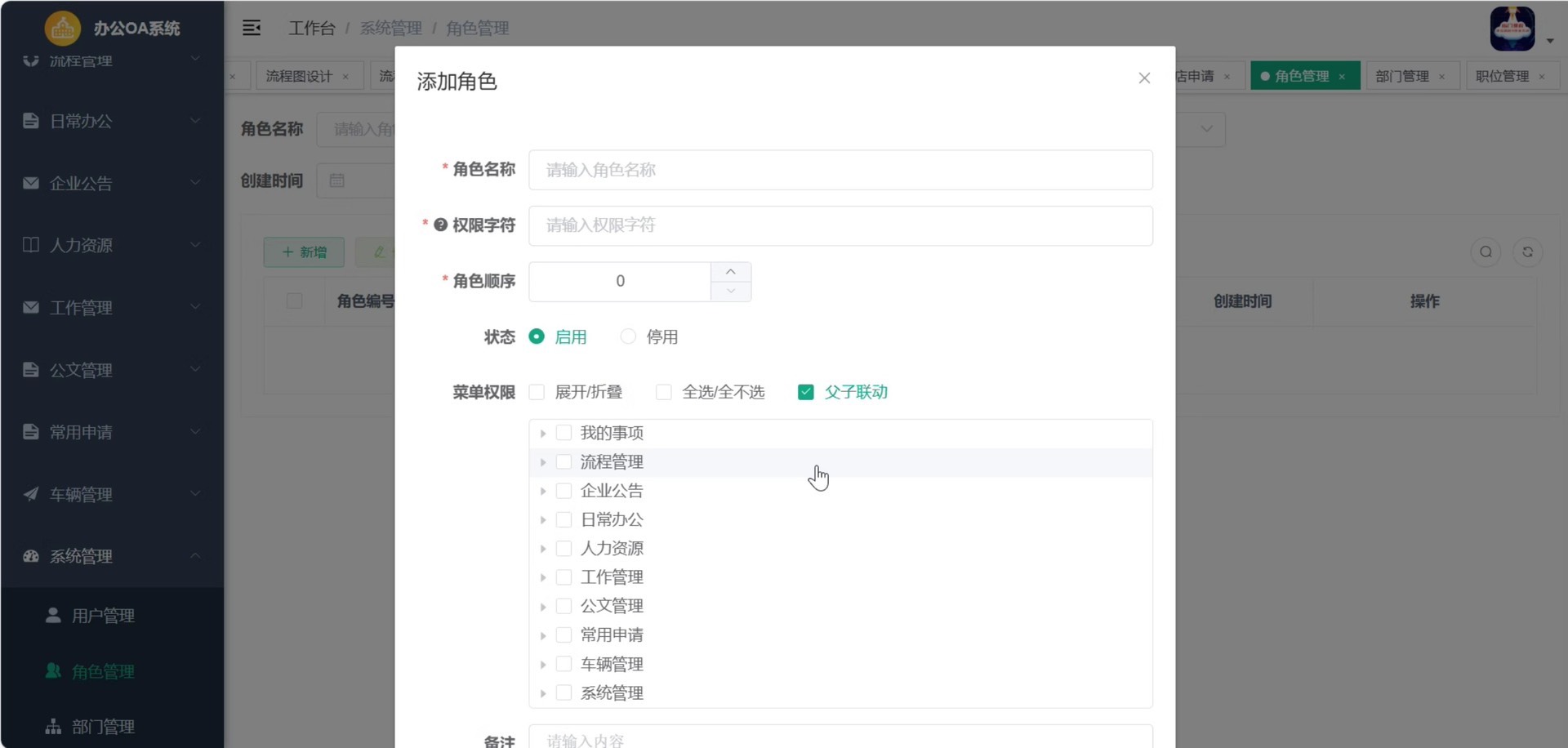Tick the 系统管理 permission checkbox in tree
The image size is (1568, 748).
[563, 693]
